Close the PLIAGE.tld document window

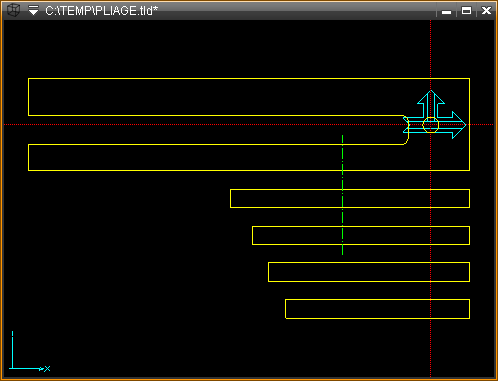click(486, 11)
